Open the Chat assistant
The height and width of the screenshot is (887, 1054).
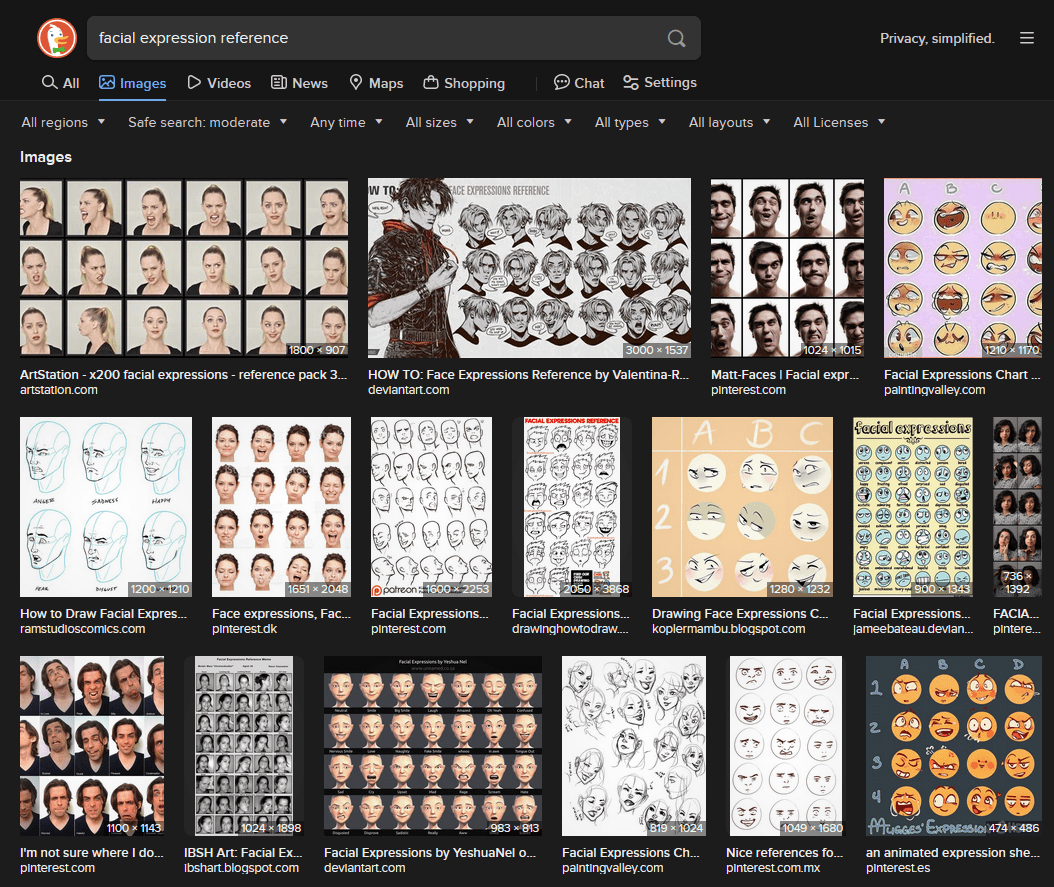(579, 83)
